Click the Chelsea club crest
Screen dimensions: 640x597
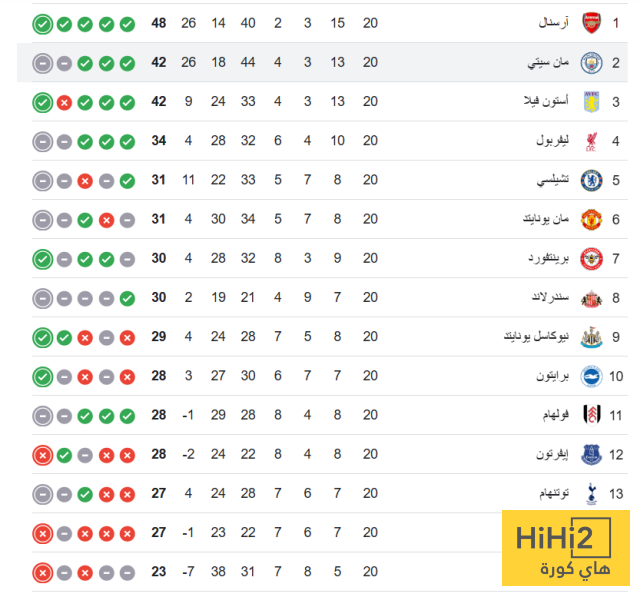591,181
